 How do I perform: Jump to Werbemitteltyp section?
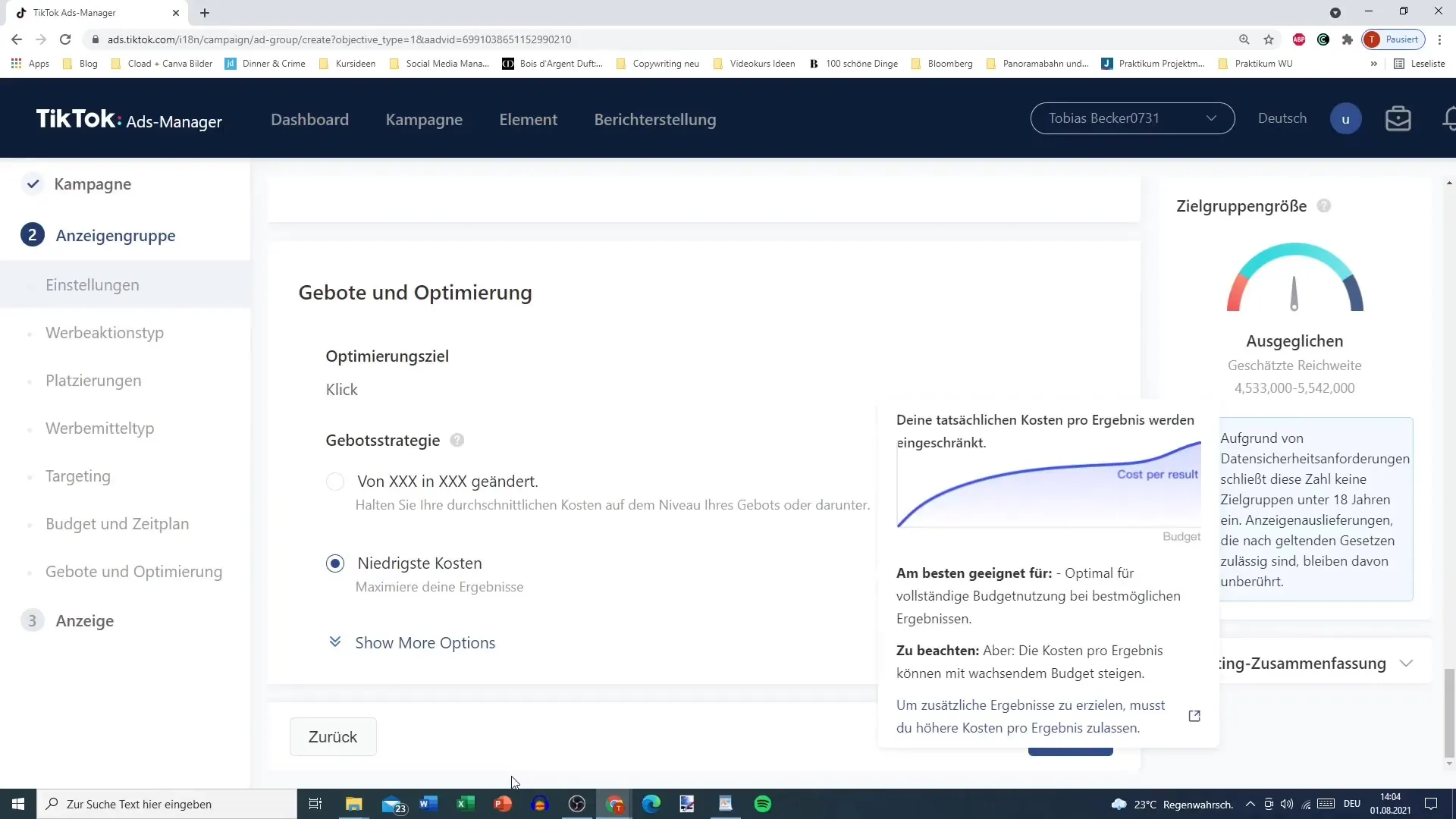point(100,428)
